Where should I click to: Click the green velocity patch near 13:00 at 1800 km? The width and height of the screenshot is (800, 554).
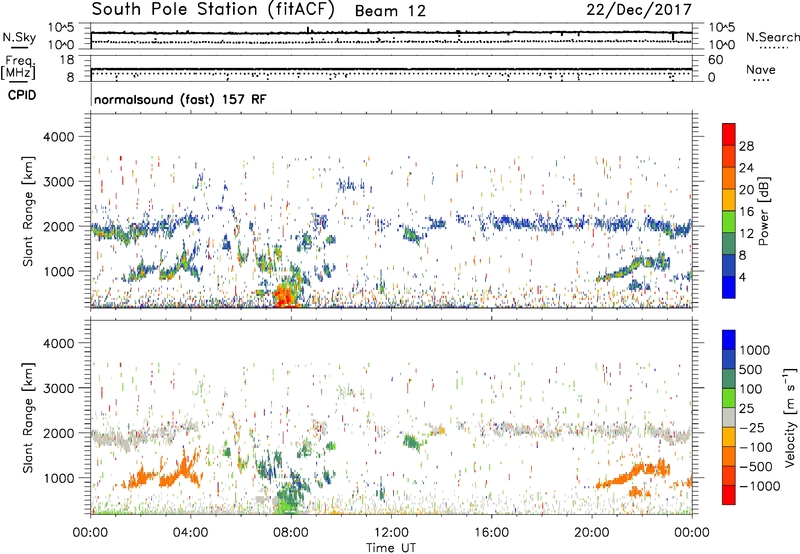pos(411,441)
